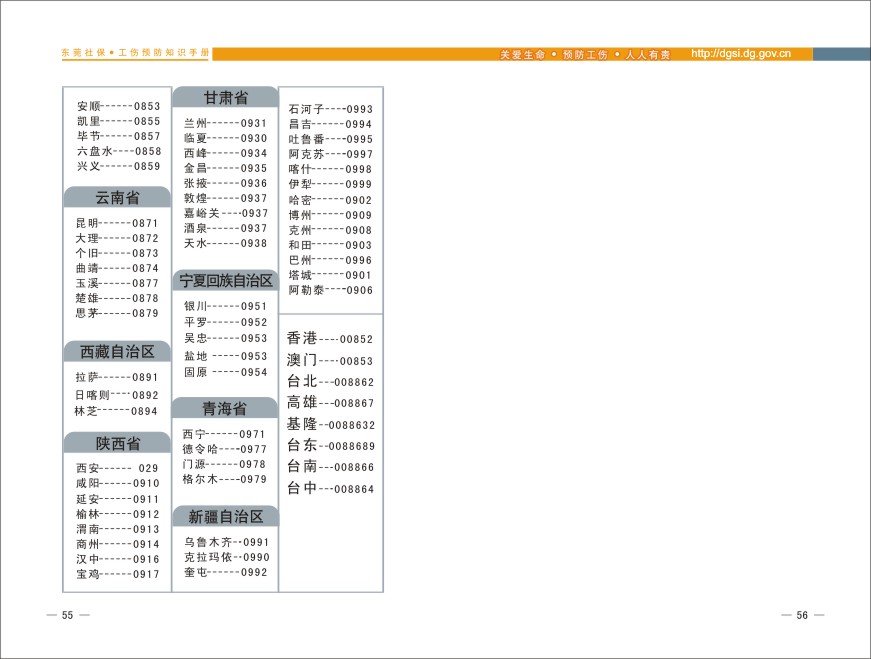The height and width of the screenshot is (659, 871).
Task: Click the 榆林 0912 entry
Action: point(118,515)
